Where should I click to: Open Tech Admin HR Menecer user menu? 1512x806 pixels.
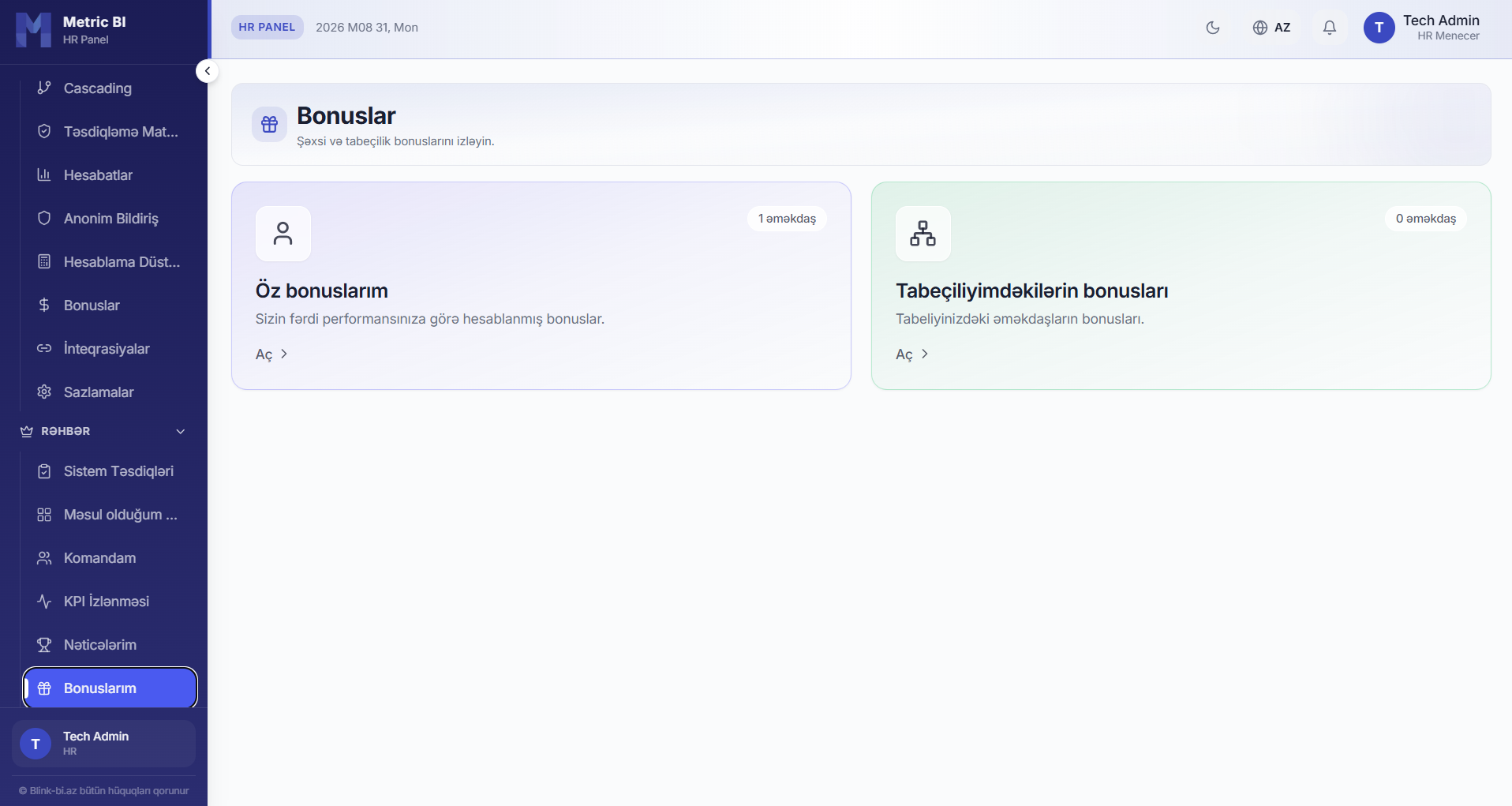[x=1422, y=28]
